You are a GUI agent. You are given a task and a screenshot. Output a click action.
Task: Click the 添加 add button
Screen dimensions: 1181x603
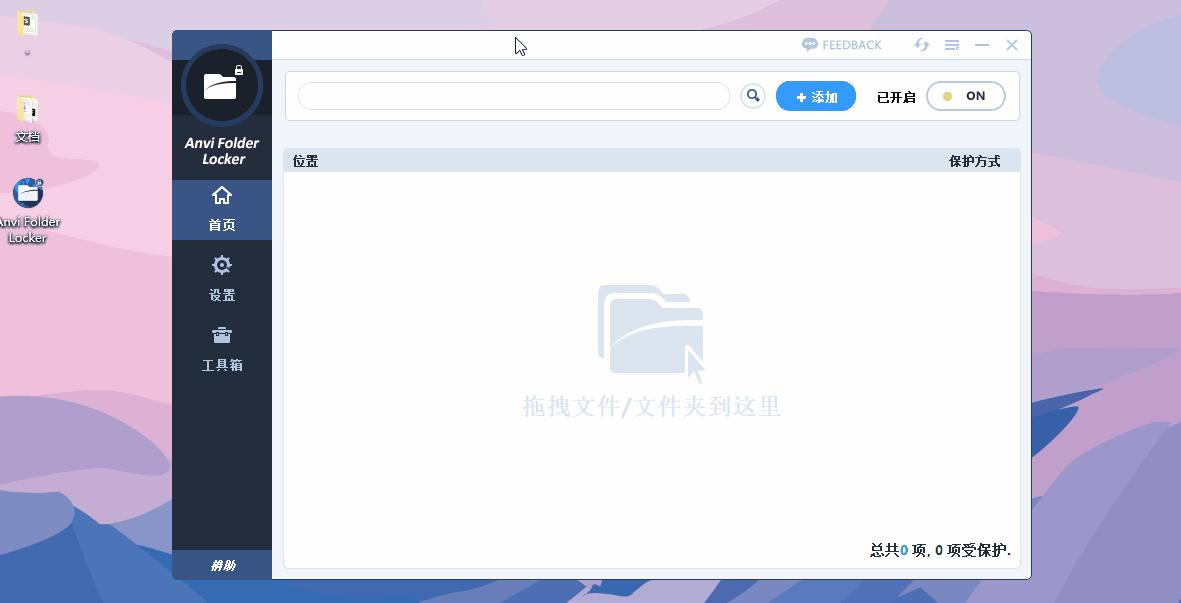[816, 96]
